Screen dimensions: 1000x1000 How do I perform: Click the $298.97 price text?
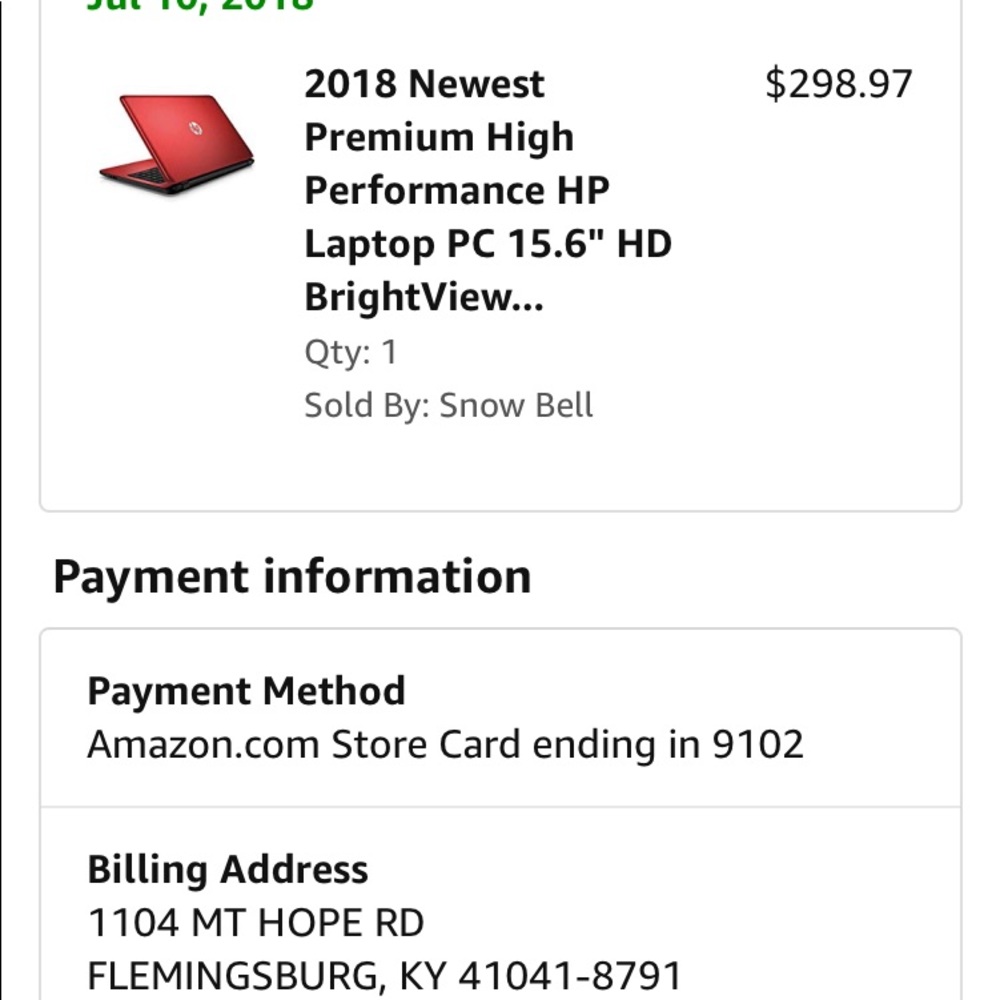click(839, 82)
